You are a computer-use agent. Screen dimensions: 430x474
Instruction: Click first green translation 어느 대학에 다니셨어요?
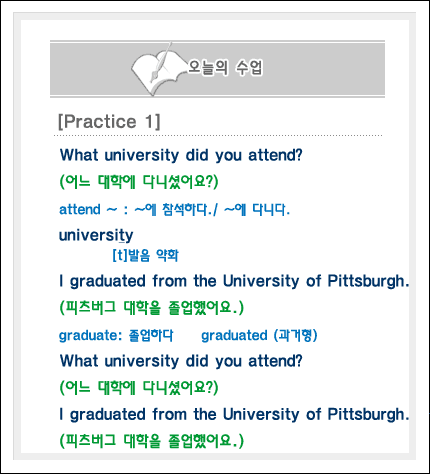(x=139, y=182)
